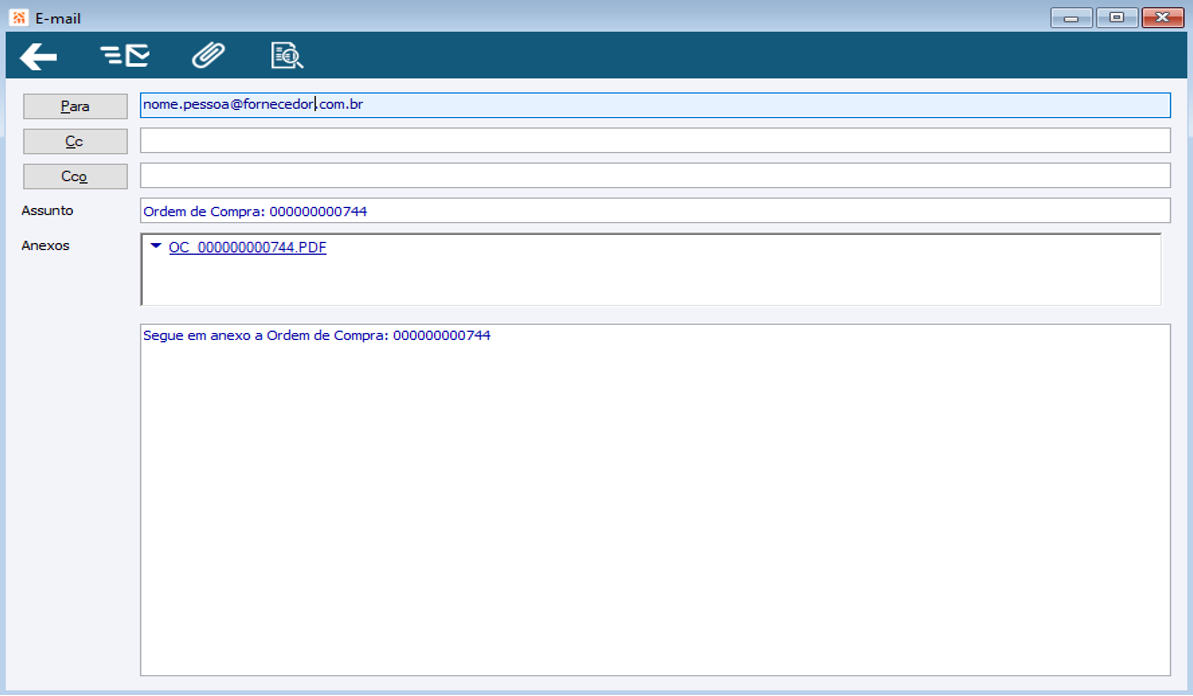
Task: Focus the Para address field
Action: tap(655, 105)
